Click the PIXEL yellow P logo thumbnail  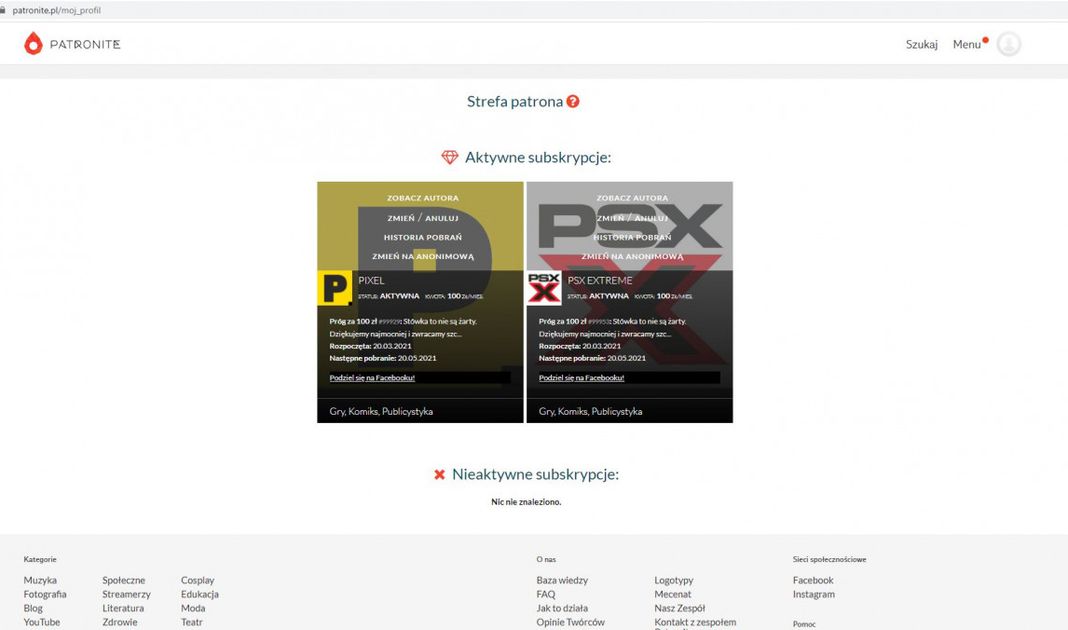coord(335,288)
